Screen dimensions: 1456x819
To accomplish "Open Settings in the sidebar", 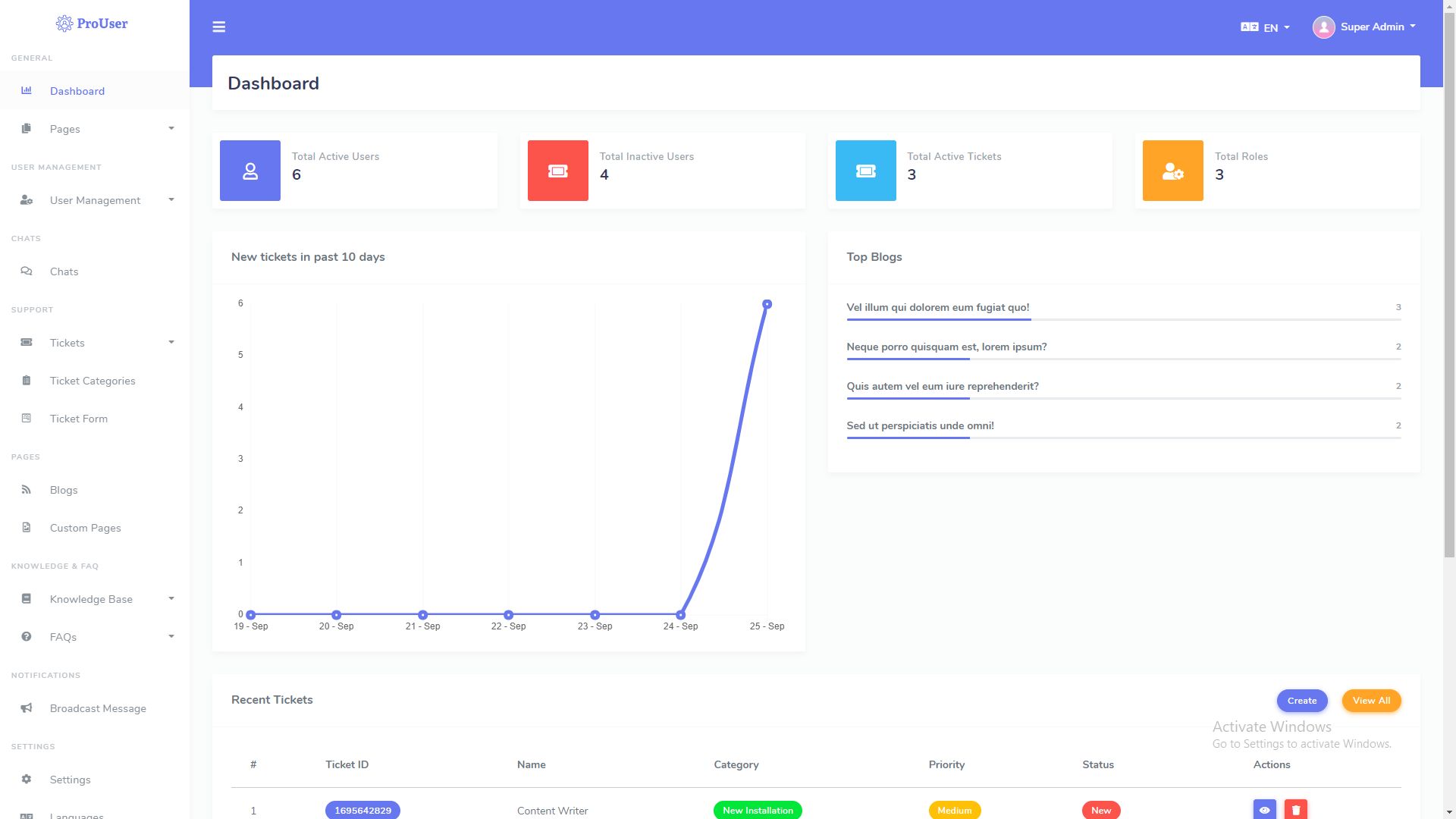I will (x=95, y=780).
